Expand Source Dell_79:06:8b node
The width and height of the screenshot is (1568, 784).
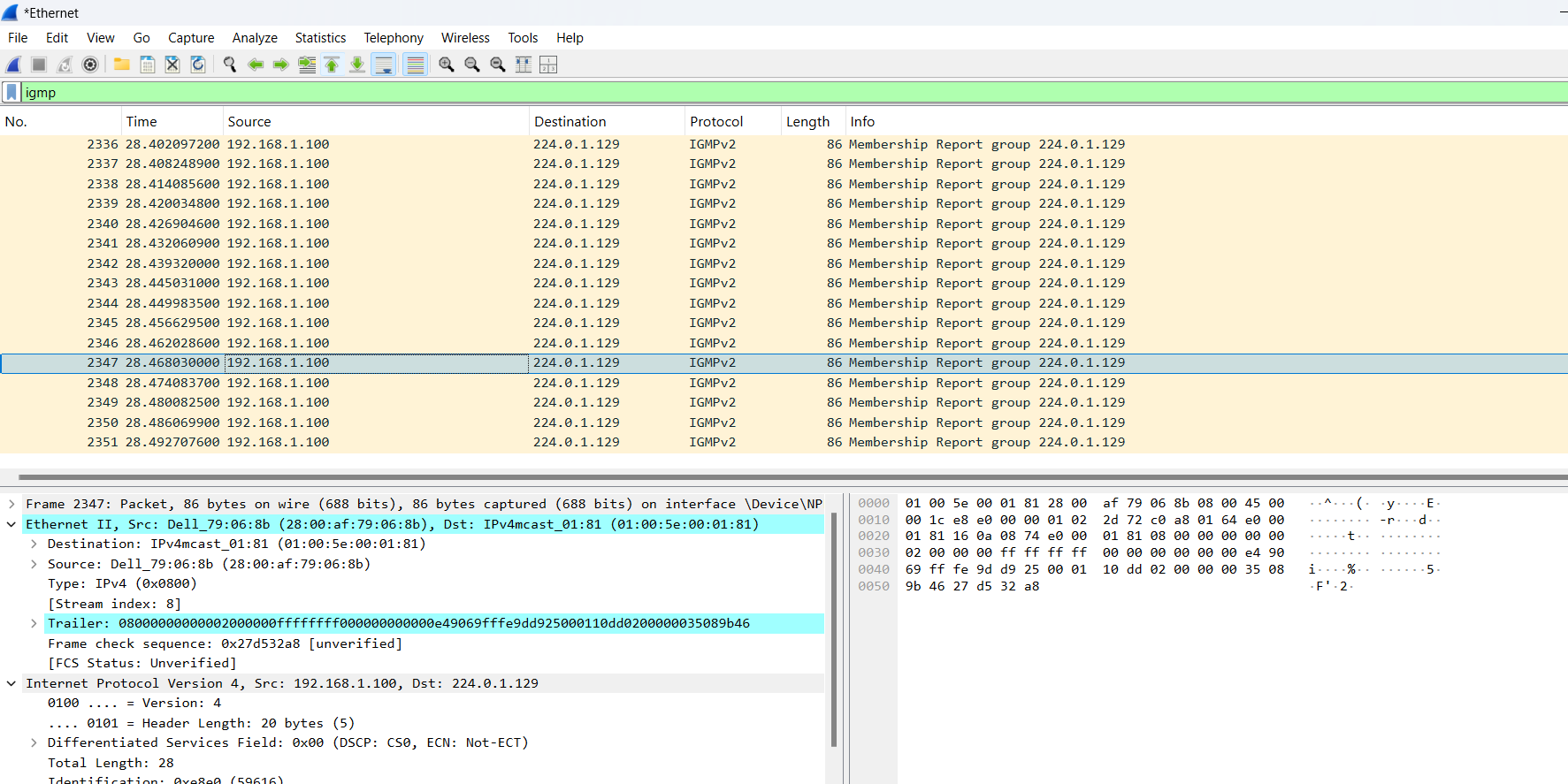tap(34, 564)
